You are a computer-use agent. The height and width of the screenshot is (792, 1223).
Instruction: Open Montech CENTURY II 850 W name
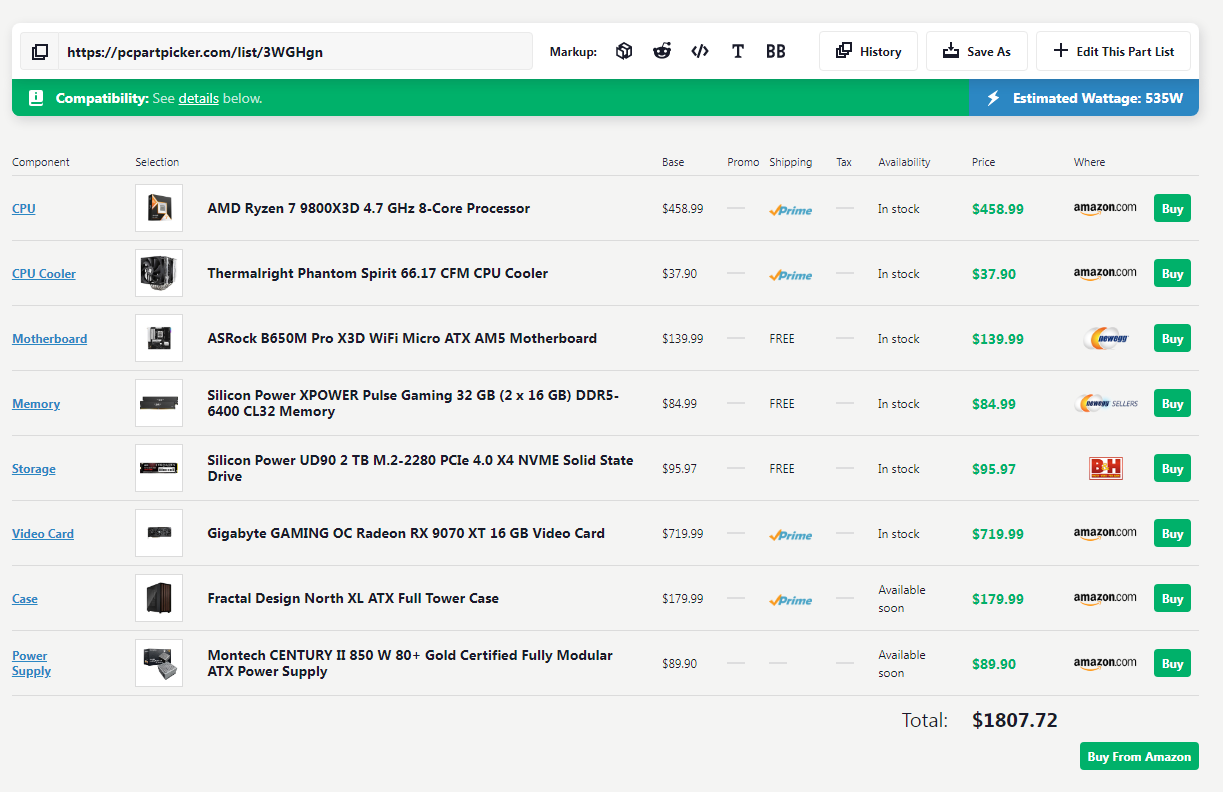tap(410, 663)
